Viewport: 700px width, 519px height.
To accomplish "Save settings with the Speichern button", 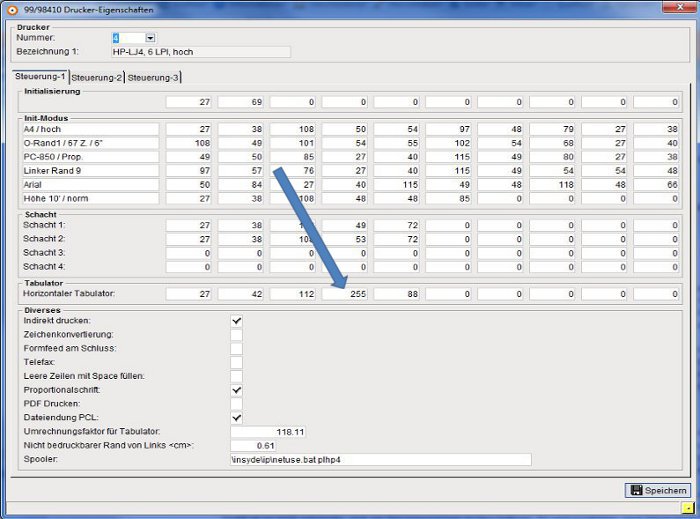I will pyautogui.click(x=658, y=490).
